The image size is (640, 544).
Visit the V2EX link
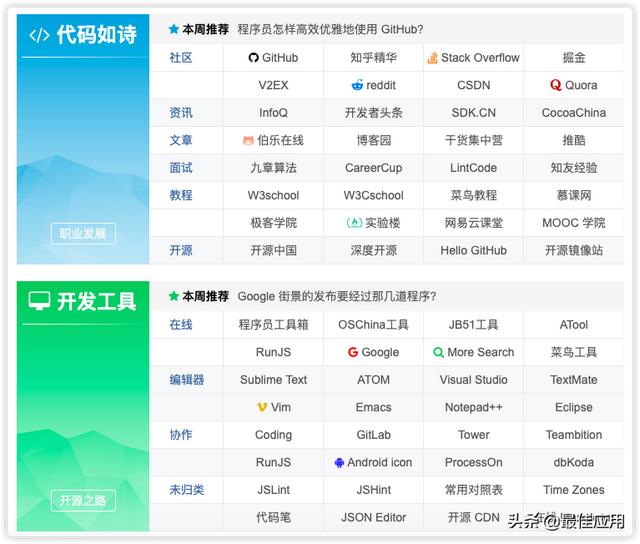tap(273, 85)
